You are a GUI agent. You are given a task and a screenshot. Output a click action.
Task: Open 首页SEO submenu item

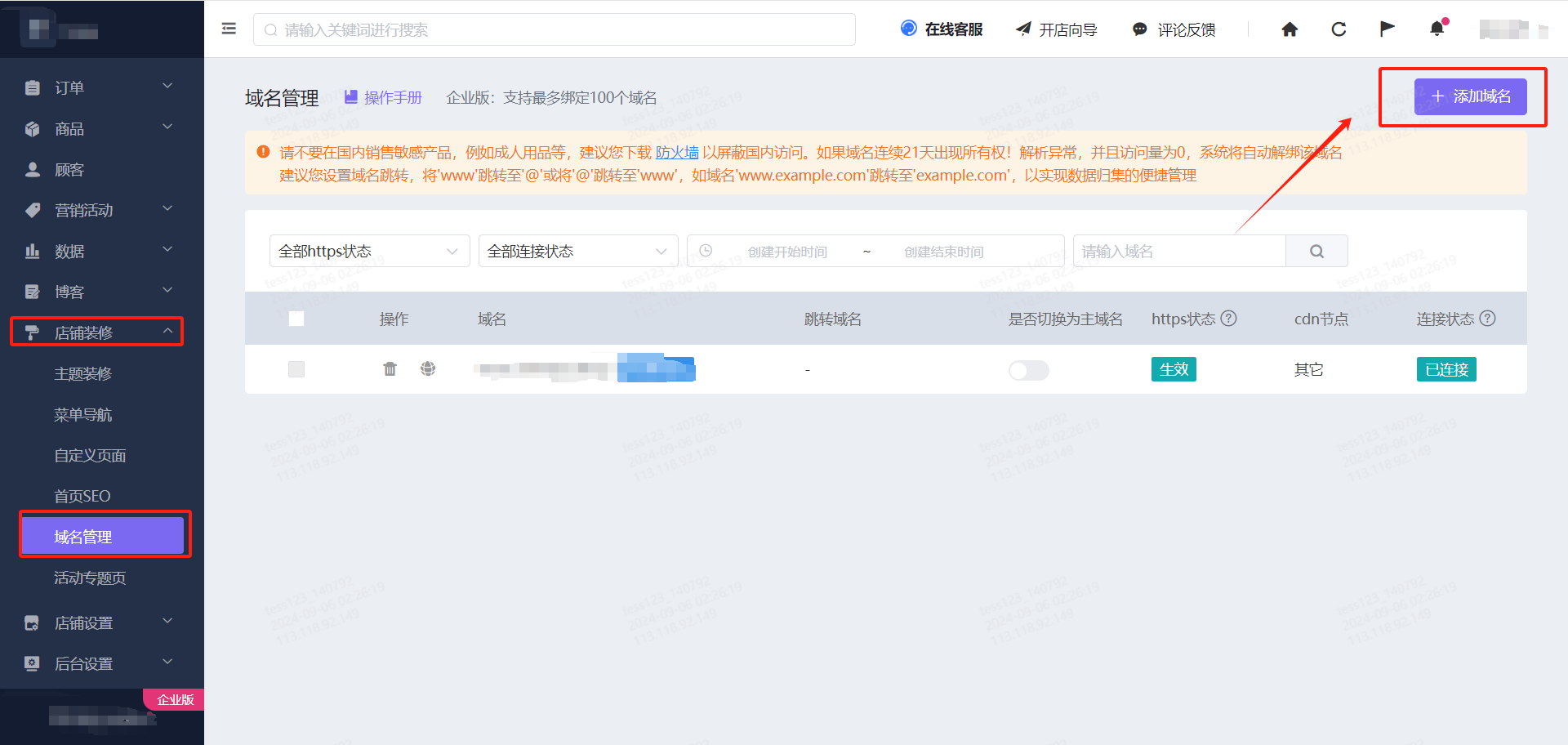pyautogui.click(x=82, y=496)
